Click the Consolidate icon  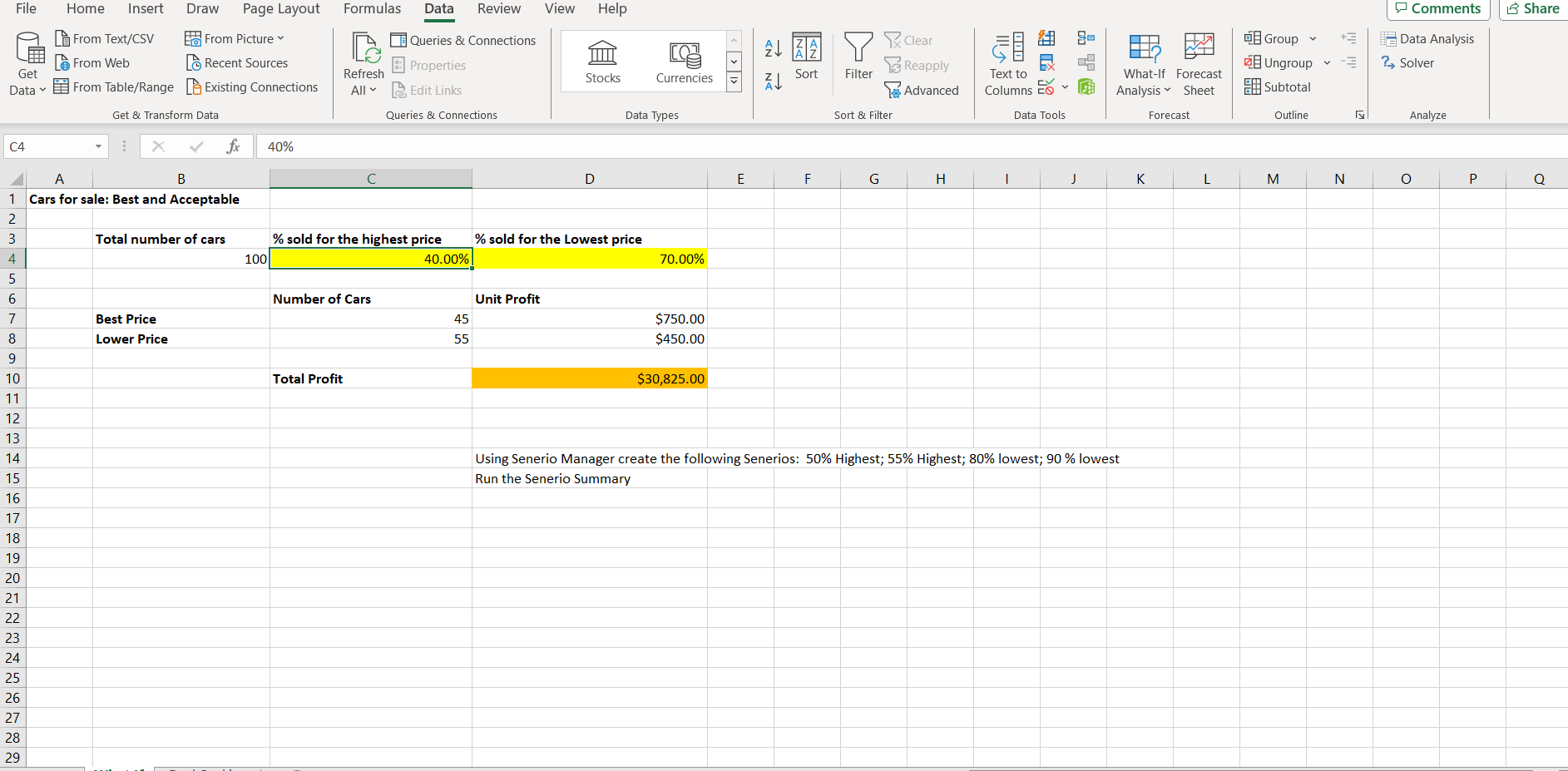[1086, 38]
